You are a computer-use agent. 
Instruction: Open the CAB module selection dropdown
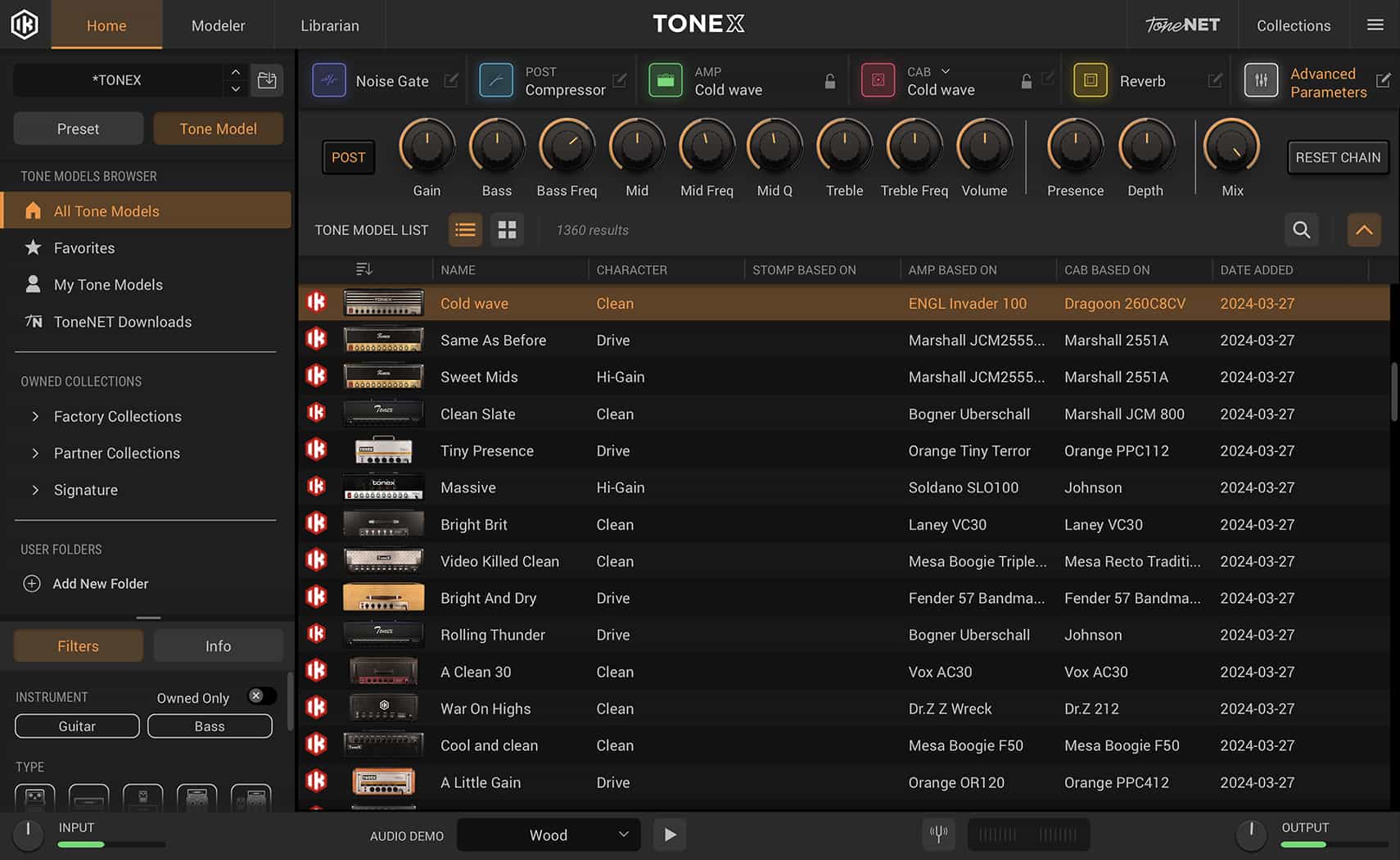(946, 71)
